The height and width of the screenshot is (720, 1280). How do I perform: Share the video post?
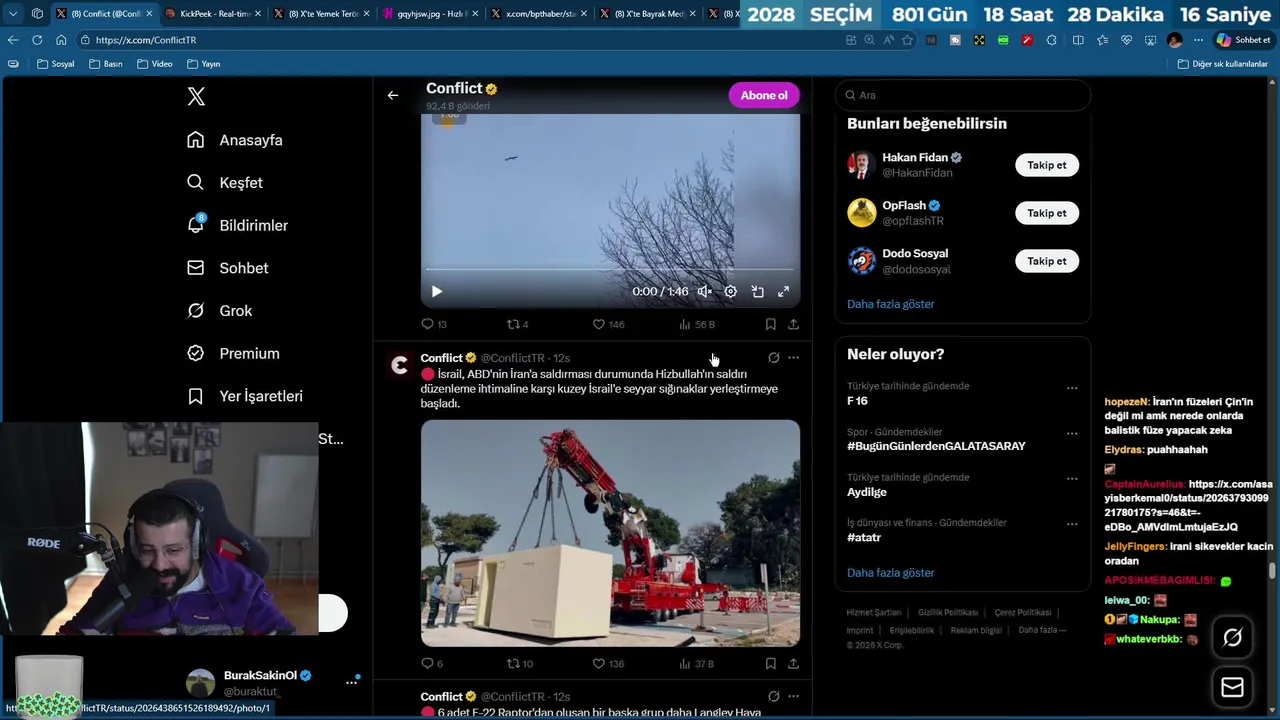pos(793,324)
